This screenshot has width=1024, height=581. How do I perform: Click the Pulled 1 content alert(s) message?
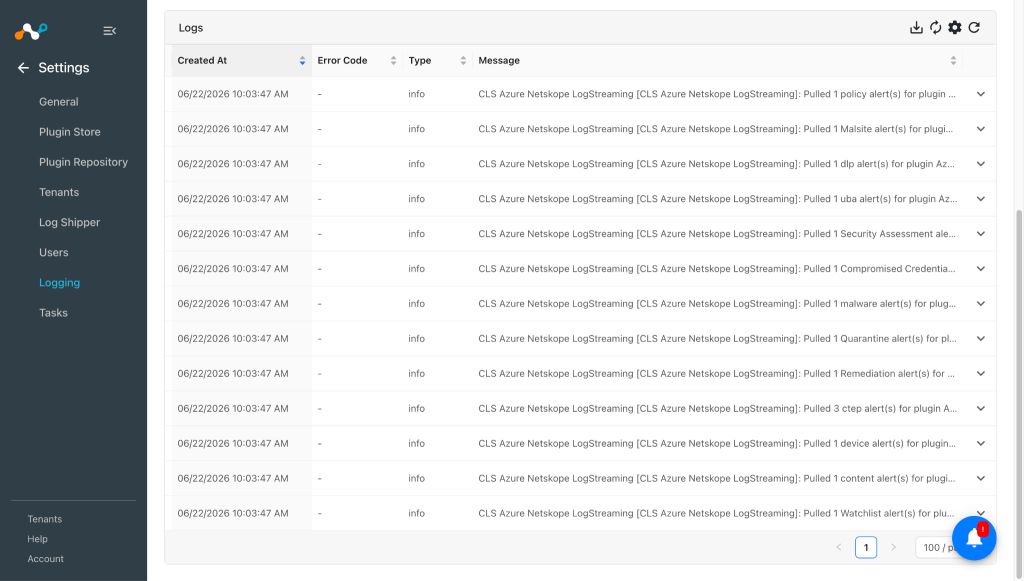(x=716, y=479)
